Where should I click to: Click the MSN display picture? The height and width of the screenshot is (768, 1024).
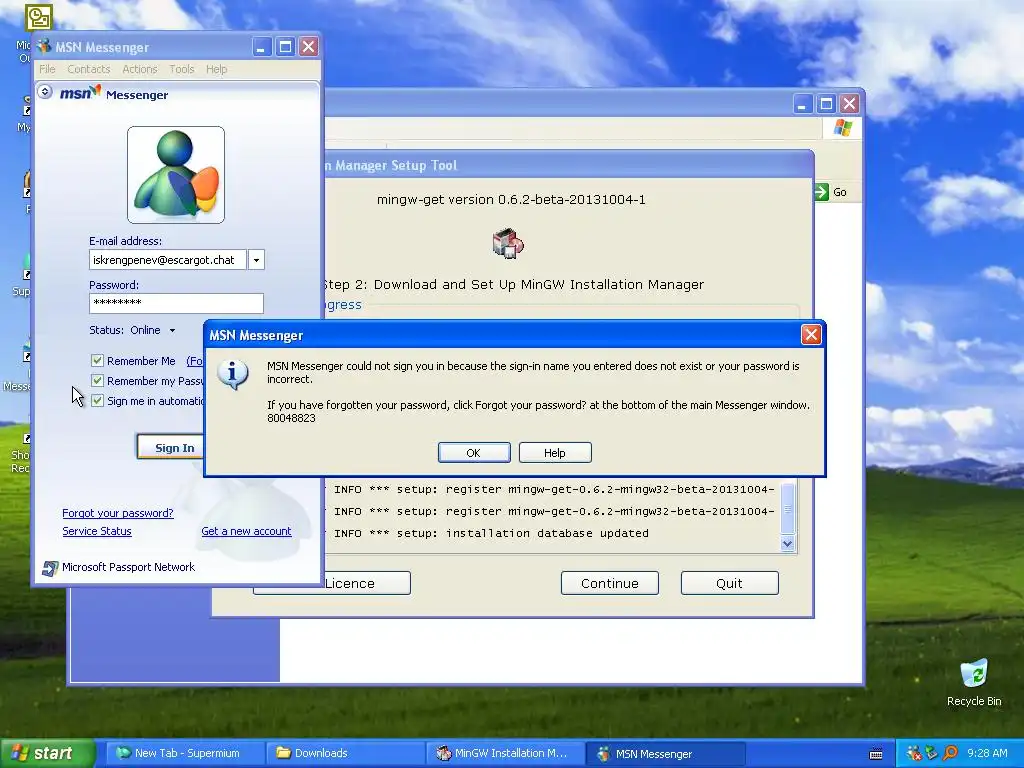(x=176, y=175)
